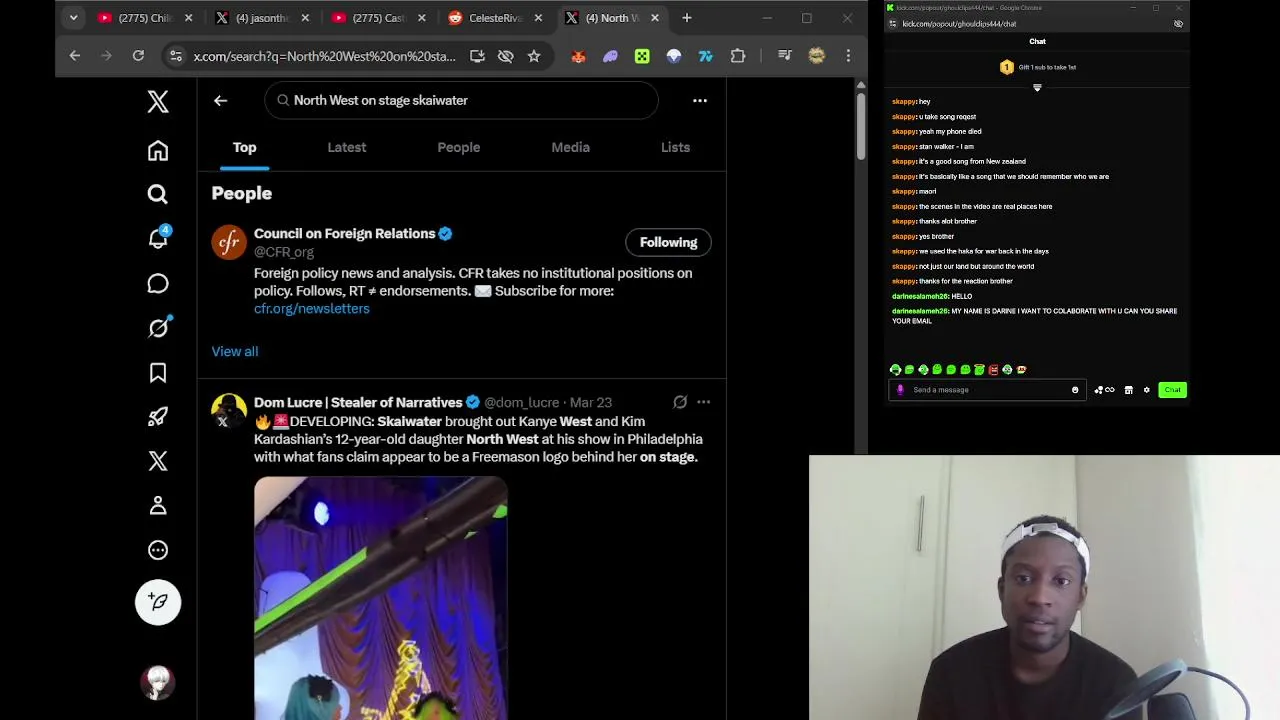
Task: Click eye-slash icon in Kick popout address bar
Action: click(x=1178, y=24)
